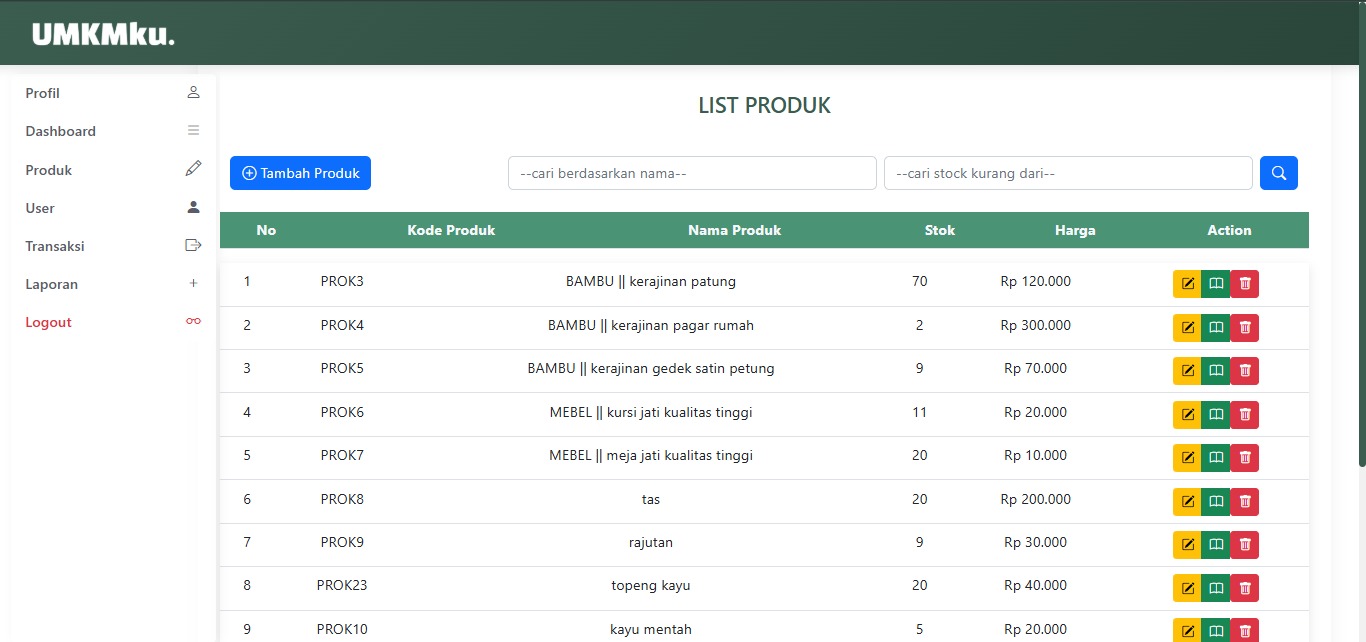
Task: Open the User menu entry
Action: pos(40,208)
